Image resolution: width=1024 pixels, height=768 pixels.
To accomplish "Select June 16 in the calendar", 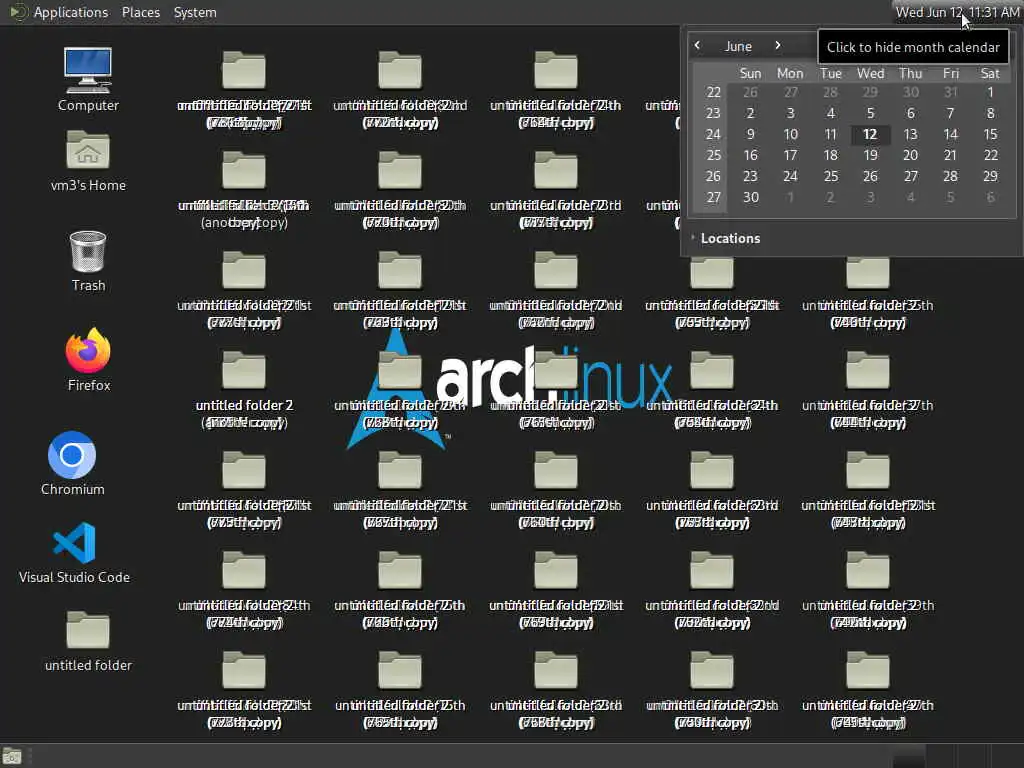I will click(x=750, y=155).
